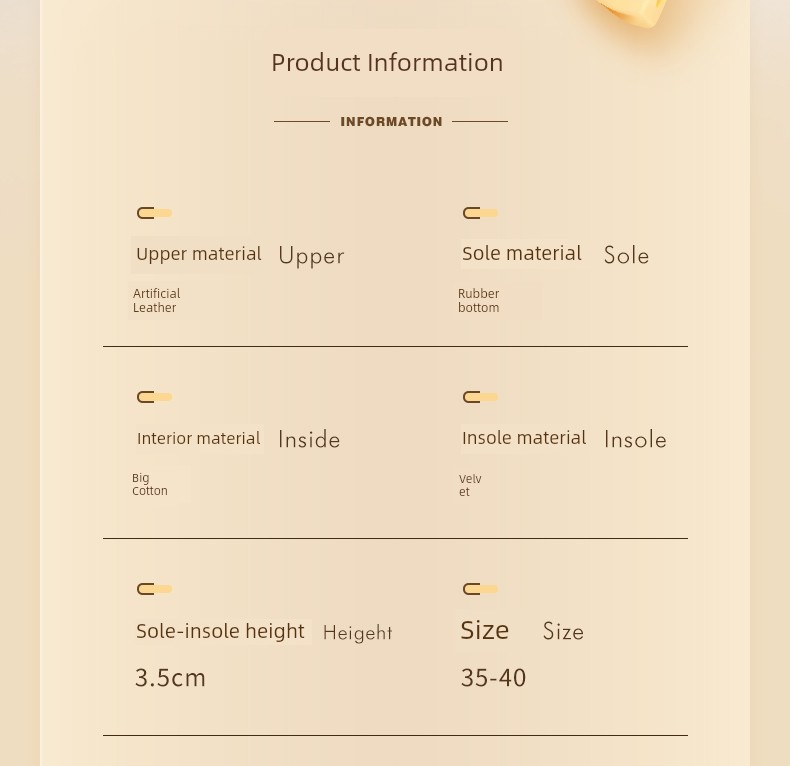
Task: Click the 35-40 size range value
Action: 493,678
